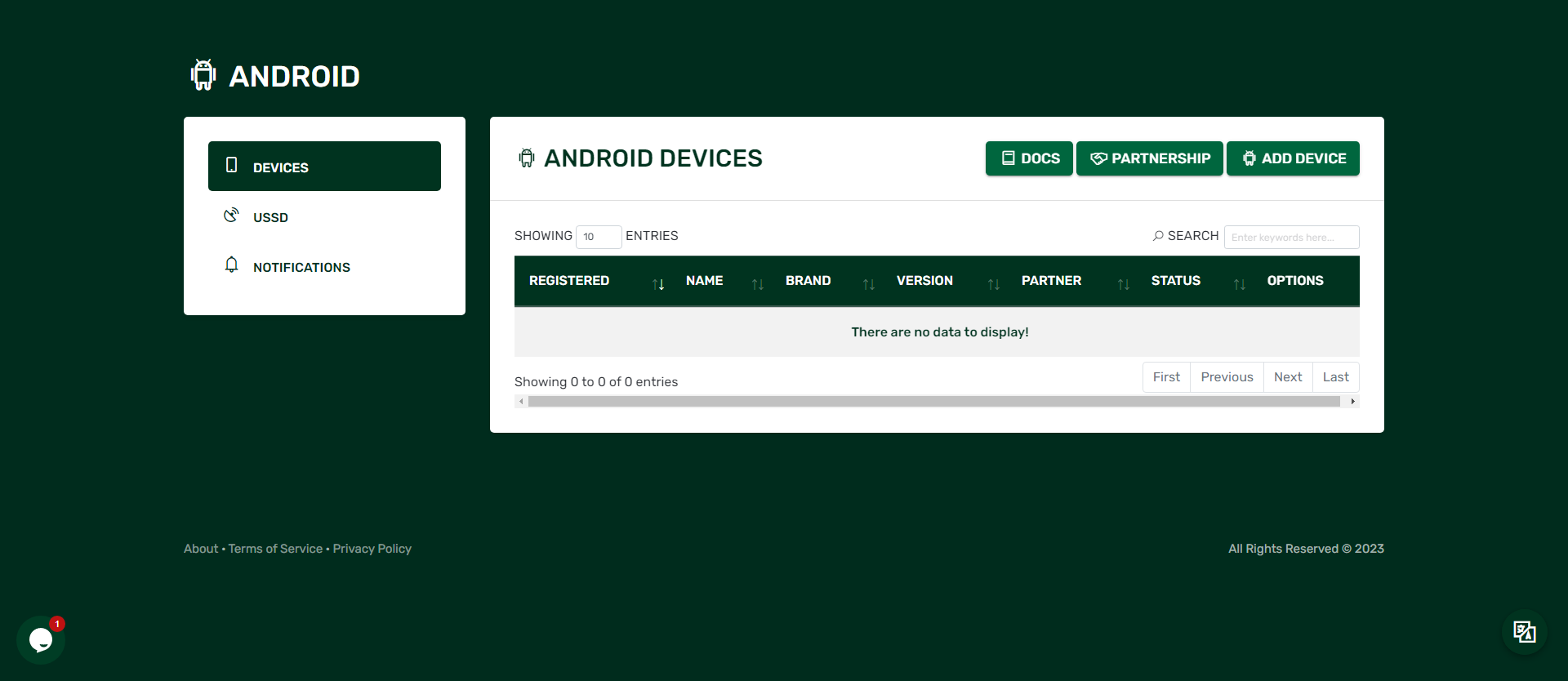Open the Showing entries count dropdown

pos(599,237)
